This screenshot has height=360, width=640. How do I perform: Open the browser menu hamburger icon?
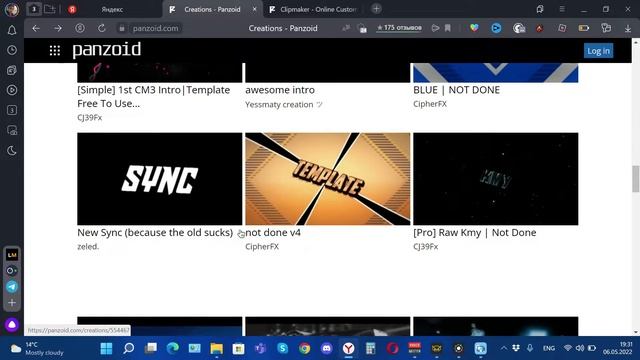pyautogui.click(x=562, y=9)
